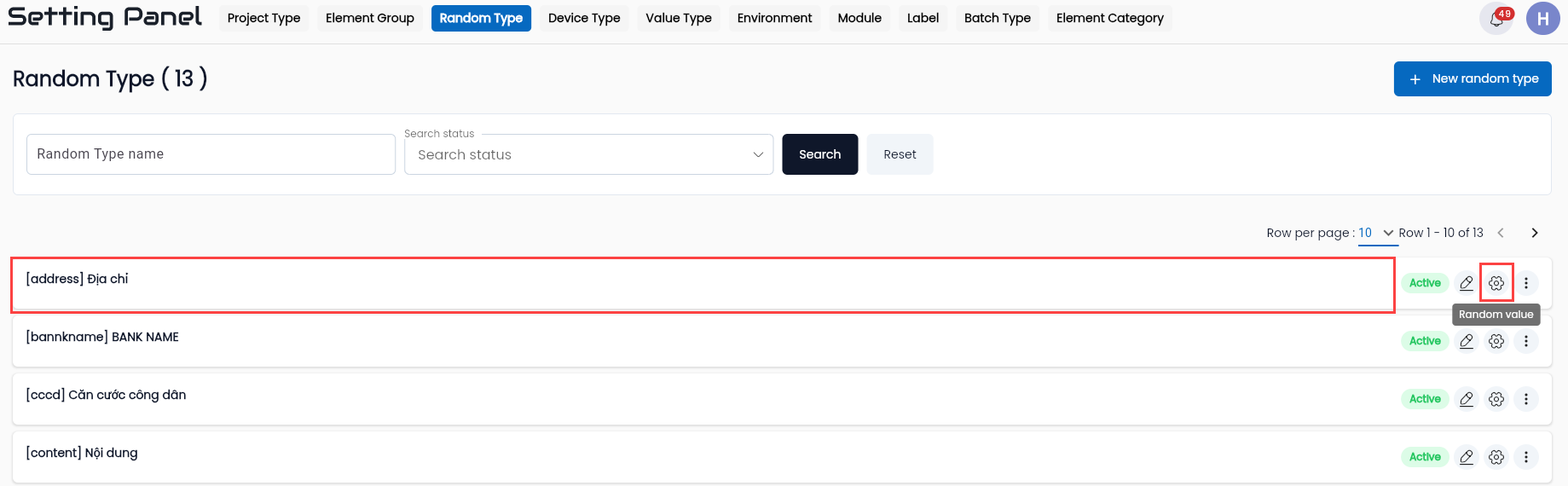The image size is (1568, 486).
Task: Switch to Element Group tab
Action: pos(370,18)
